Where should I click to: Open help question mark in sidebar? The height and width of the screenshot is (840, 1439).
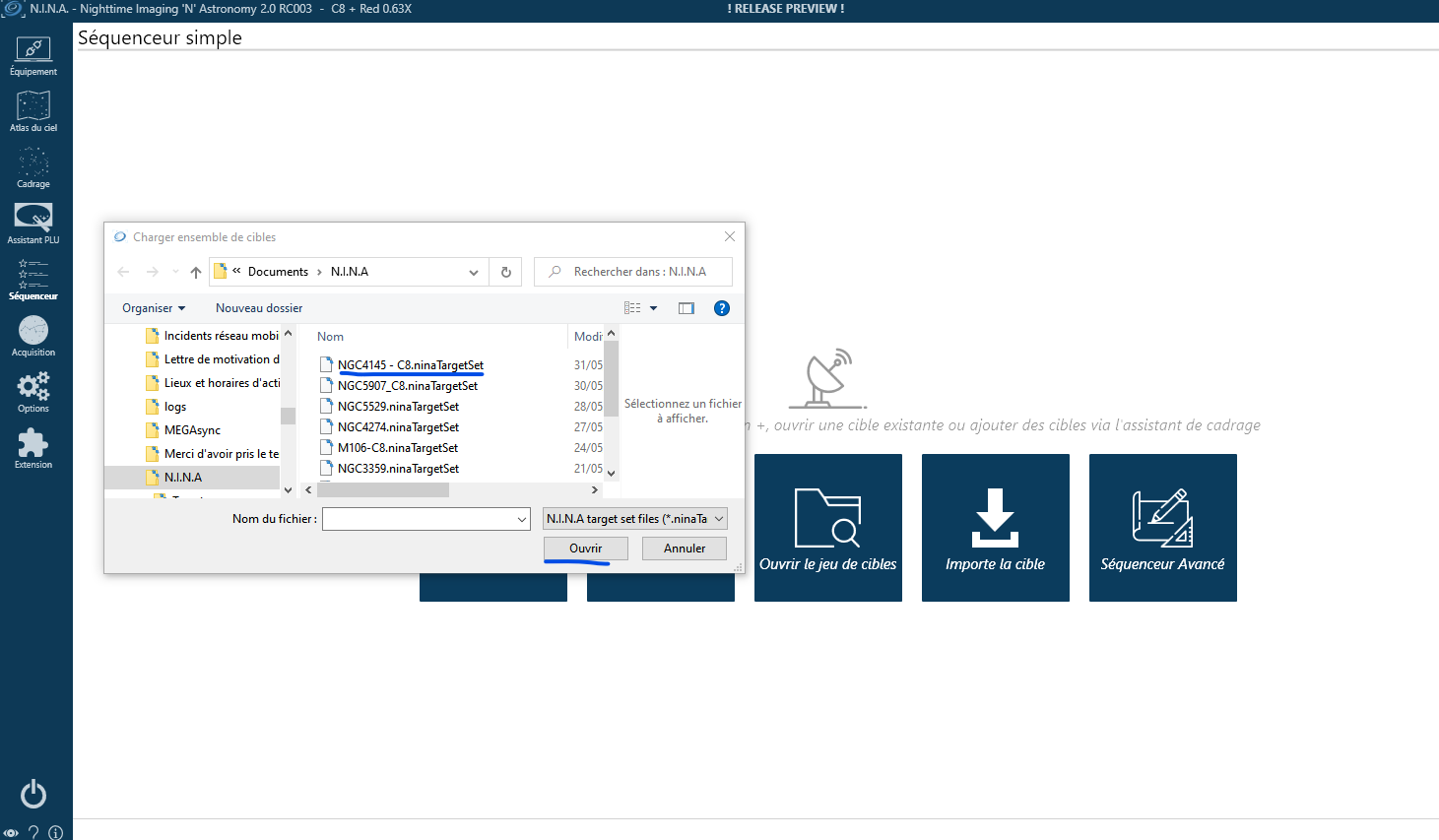point(33,832)
